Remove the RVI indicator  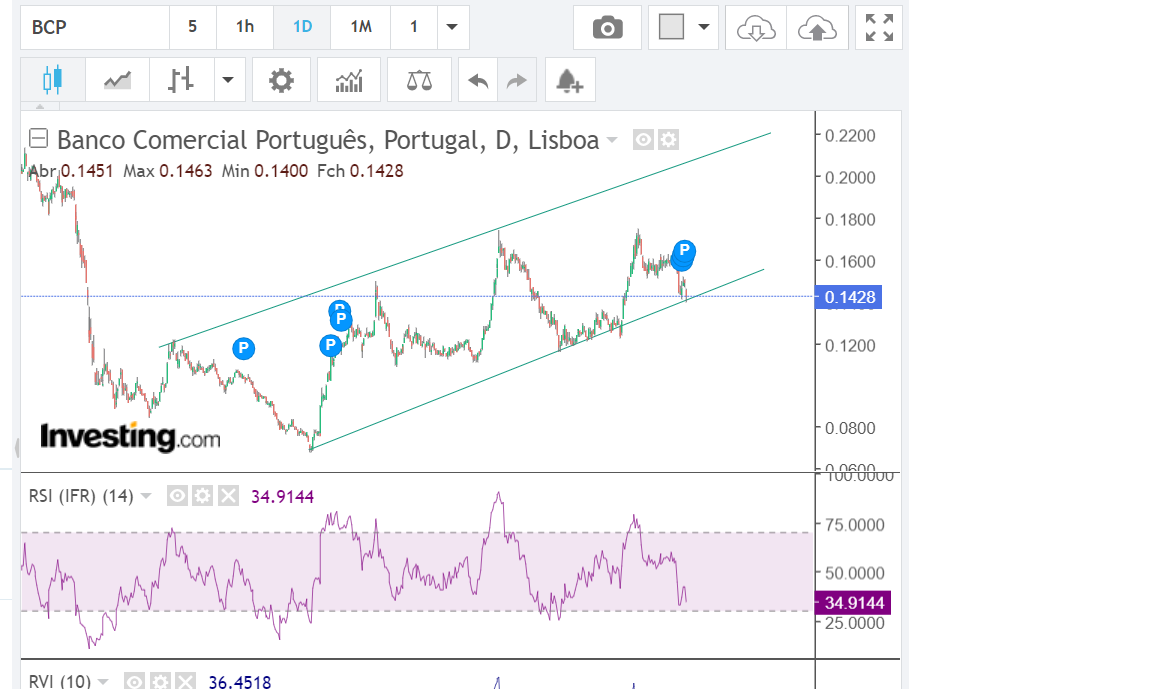point(185,682)
